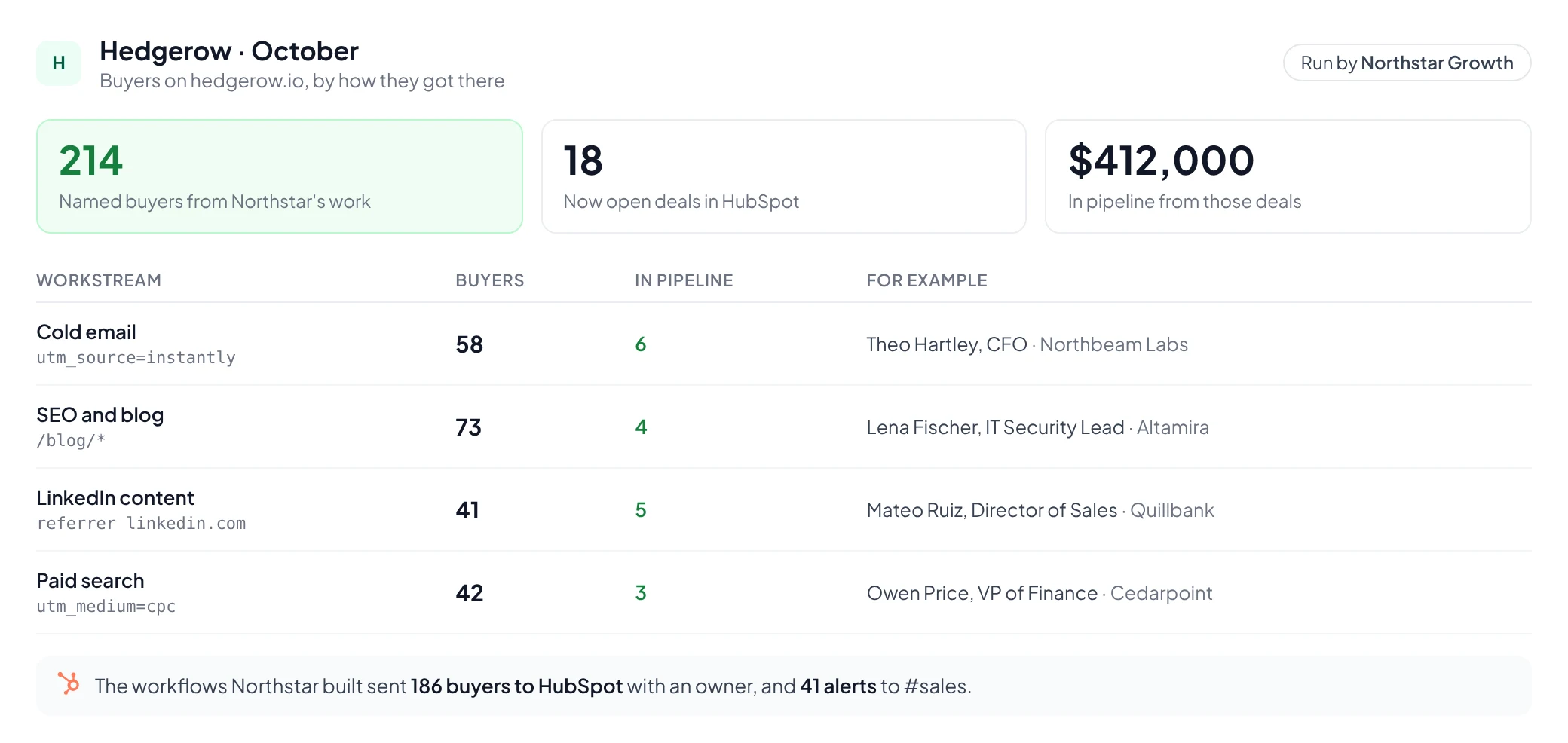Click the Altamira company name
1568x743 pixels.
(x=1173, y=427)
